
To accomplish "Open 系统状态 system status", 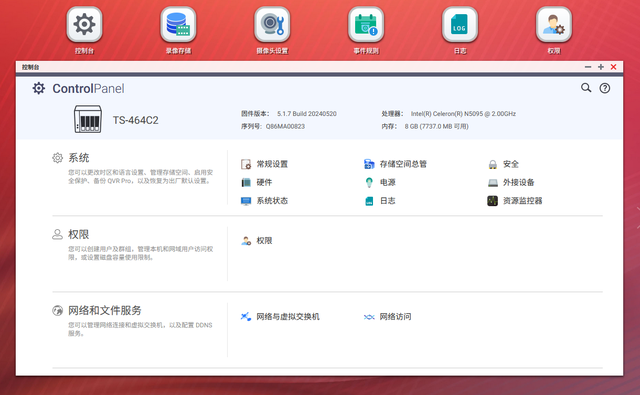I will (264, 201).
